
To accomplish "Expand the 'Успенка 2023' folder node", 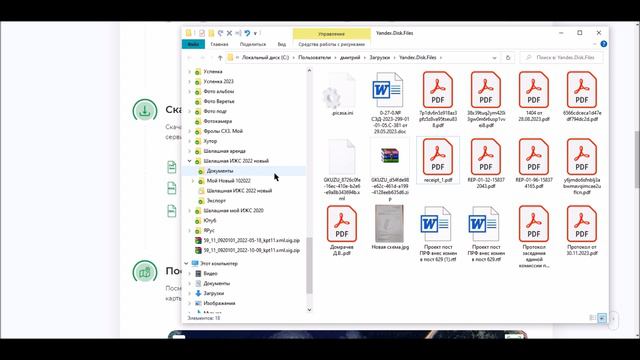I will [x=189, y=81].
